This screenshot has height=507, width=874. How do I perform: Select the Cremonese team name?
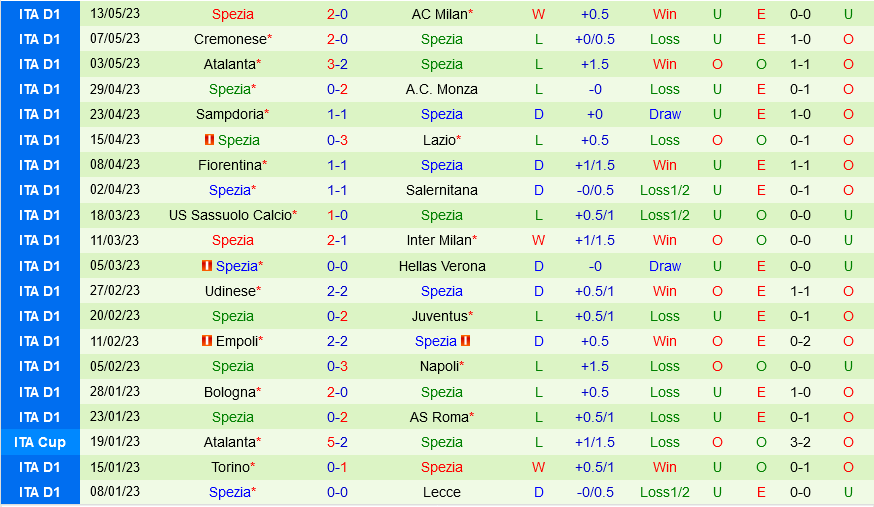click(x=230, y=39)
